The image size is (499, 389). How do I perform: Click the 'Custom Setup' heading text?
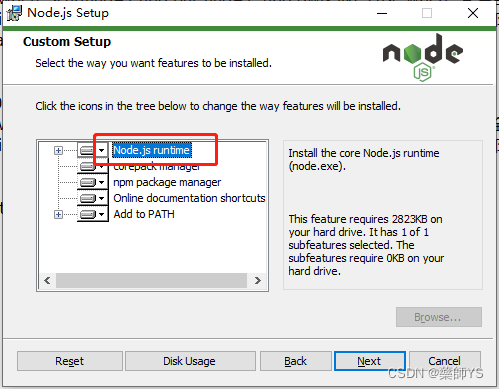[x=67, y=42]
